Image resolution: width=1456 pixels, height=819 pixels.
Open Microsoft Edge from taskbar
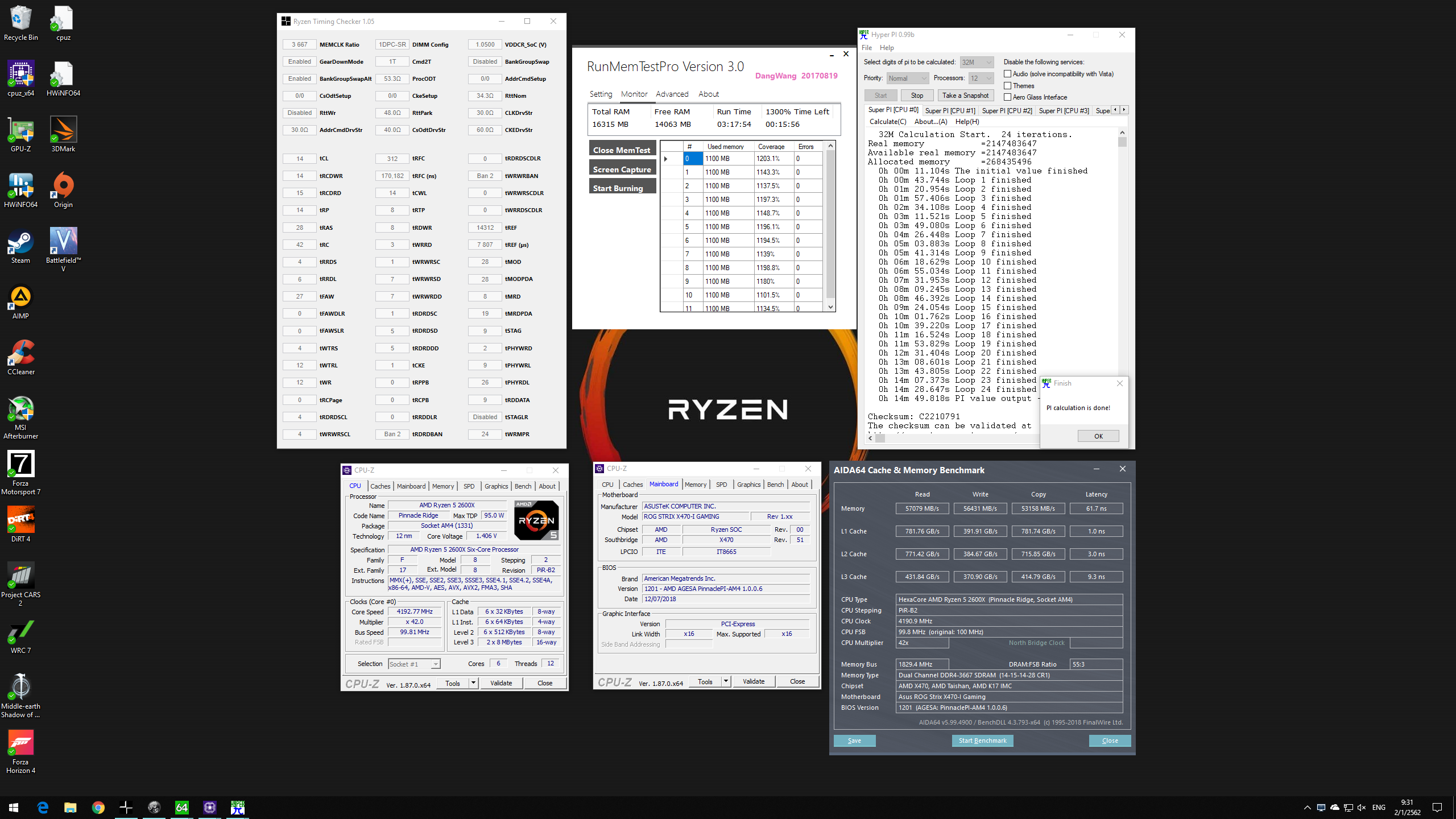(43, 807)
